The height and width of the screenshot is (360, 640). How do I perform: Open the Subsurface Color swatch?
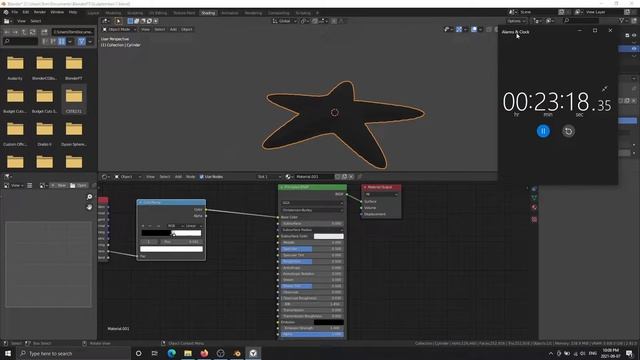pos(329,236)
